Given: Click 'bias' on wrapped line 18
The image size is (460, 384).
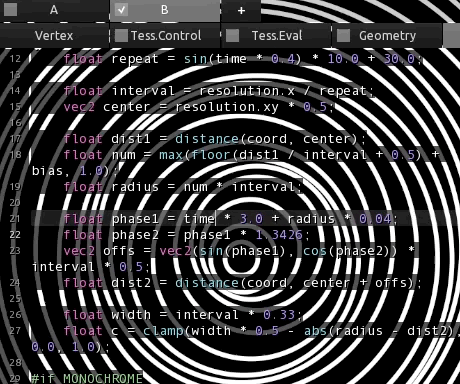Looking at the screenshot, I should (47, 171).
